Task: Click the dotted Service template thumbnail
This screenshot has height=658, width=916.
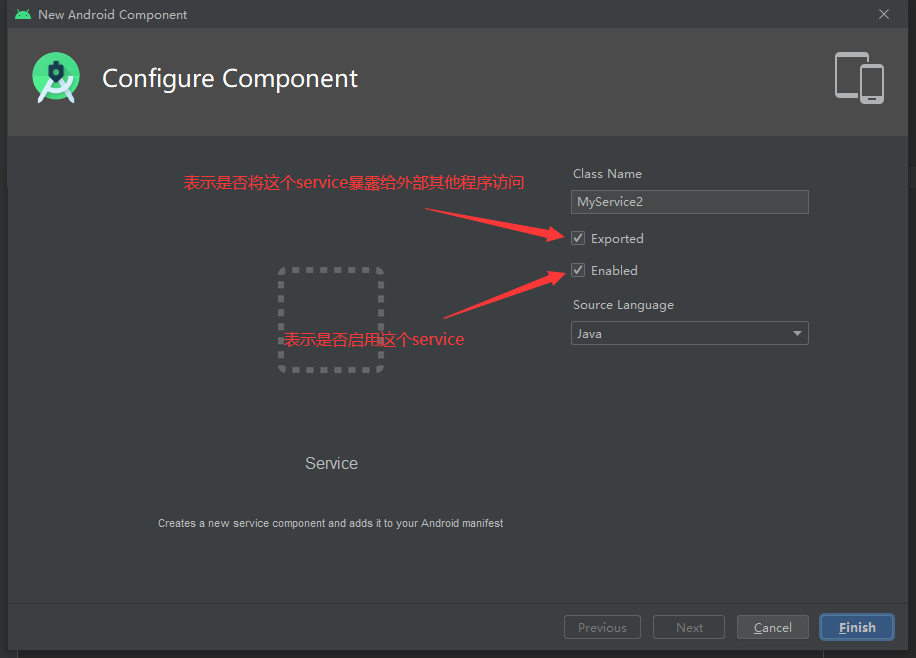Action: pos(331,320)
